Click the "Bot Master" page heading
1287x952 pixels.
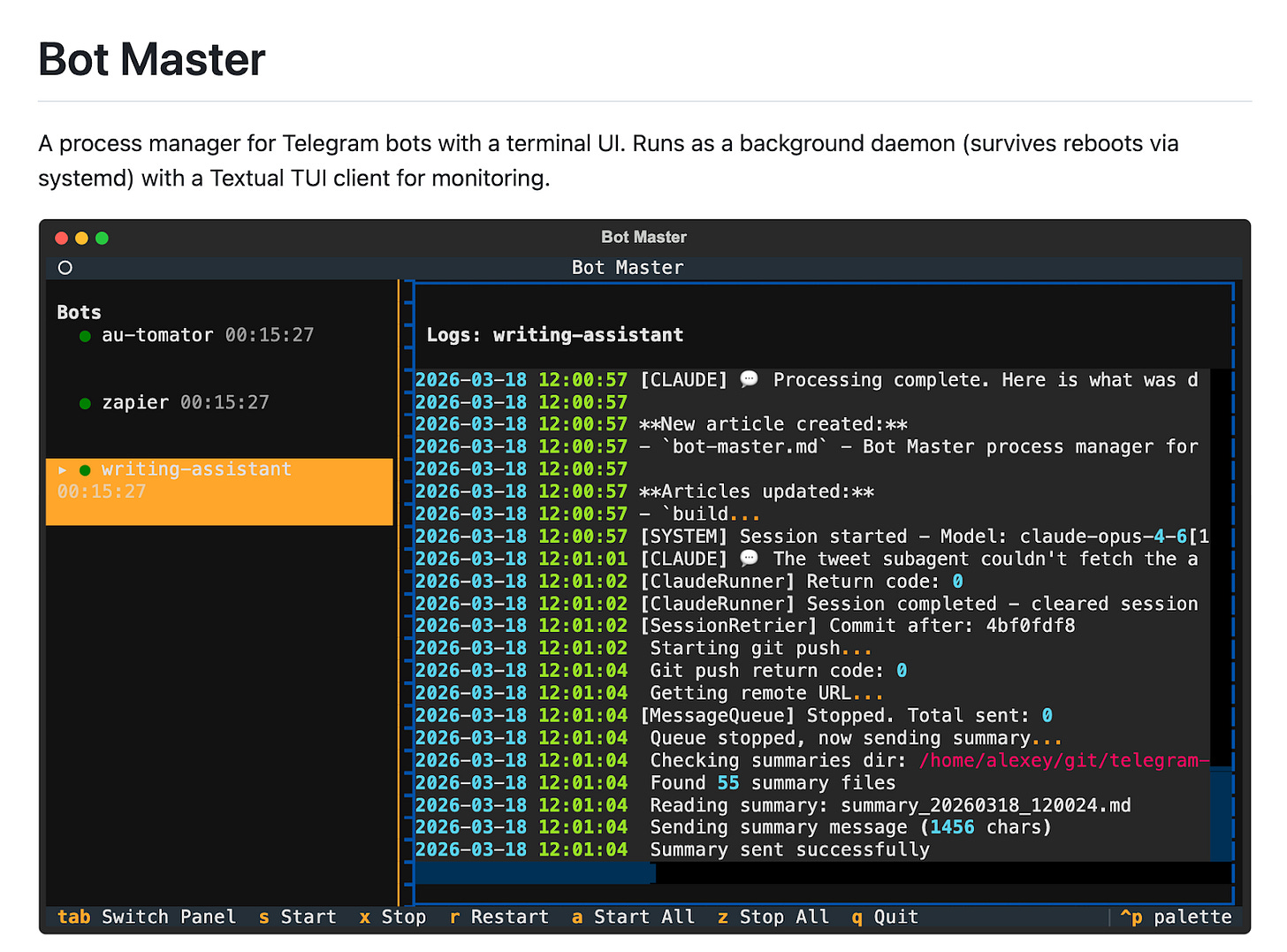(152, 60)
